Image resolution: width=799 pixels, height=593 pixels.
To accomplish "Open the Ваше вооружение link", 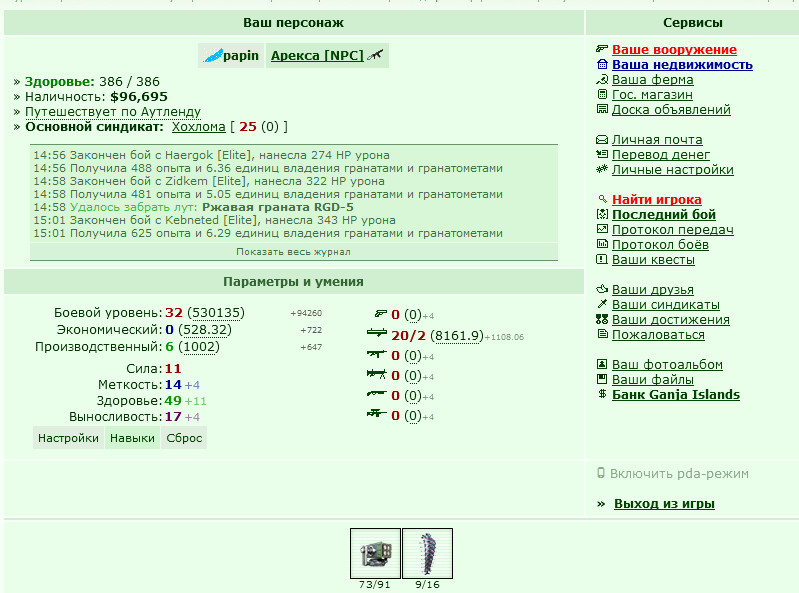I will (674, 49).
